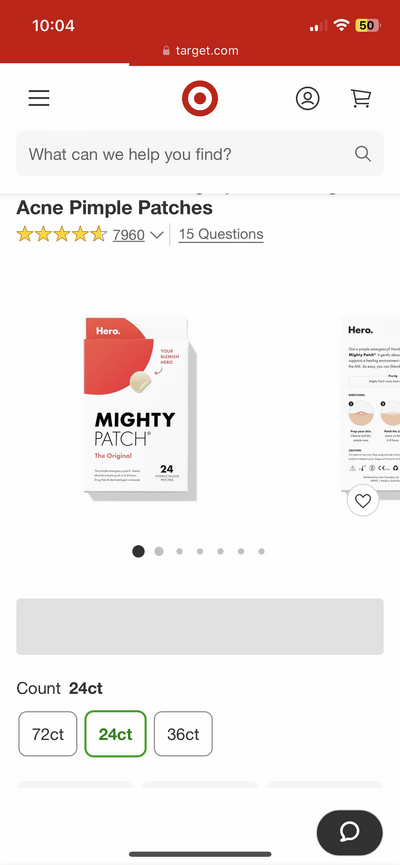
Task: Select the 72ct count option
Action: click(48, 734)
